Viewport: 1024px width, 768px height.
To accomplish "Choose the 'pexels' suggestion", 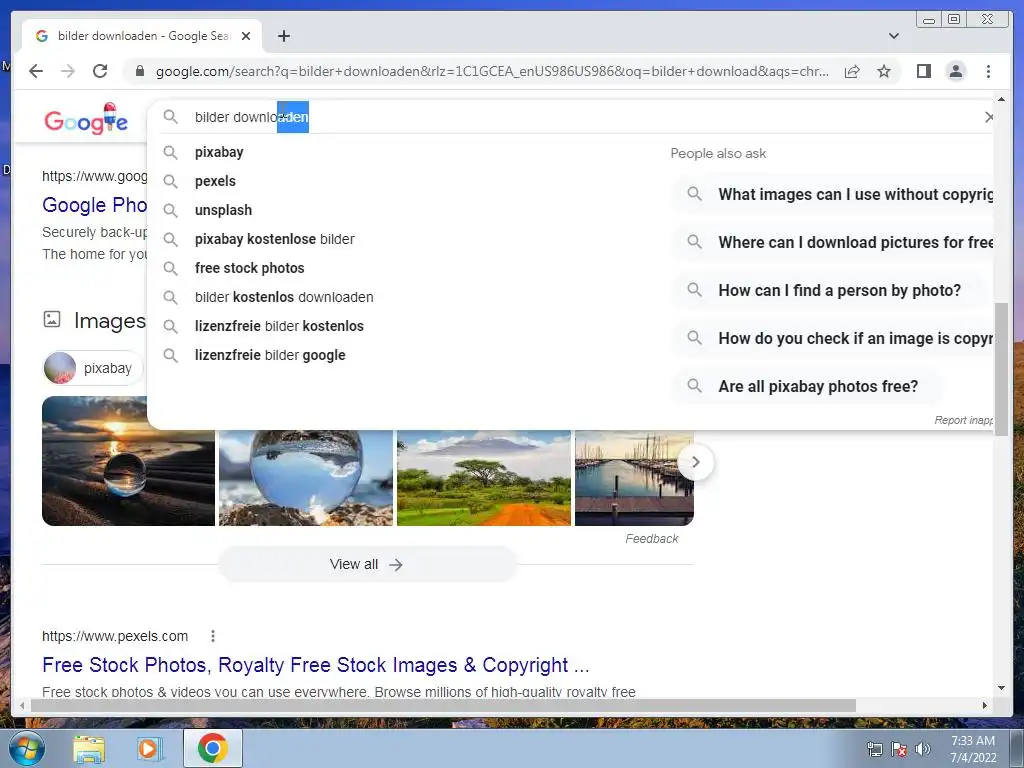I will 215,181.
